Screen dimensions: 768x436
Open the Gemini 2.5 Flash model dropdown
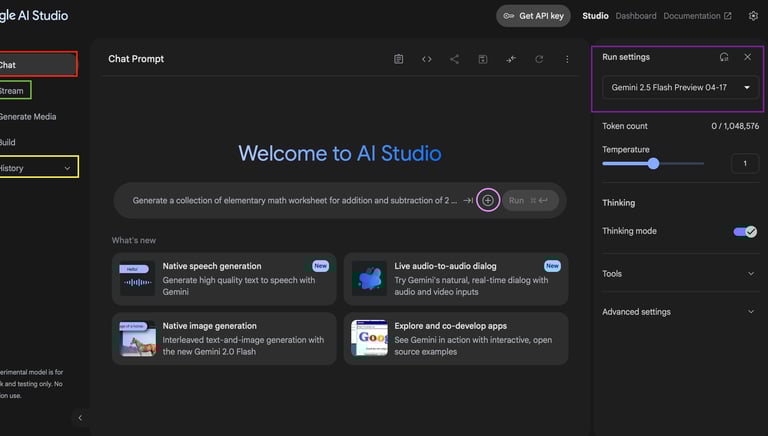click(x=680, y=88)
